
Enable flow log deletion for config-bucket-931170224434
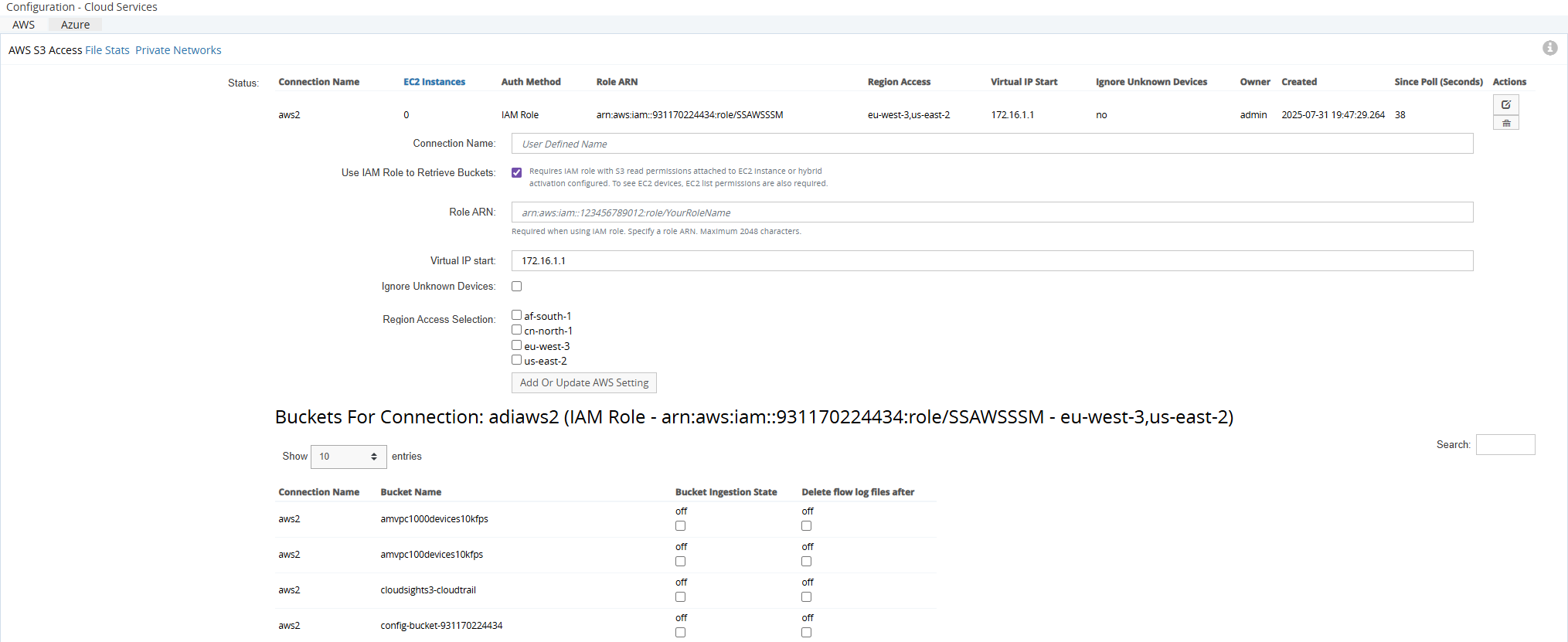[806, 633]
